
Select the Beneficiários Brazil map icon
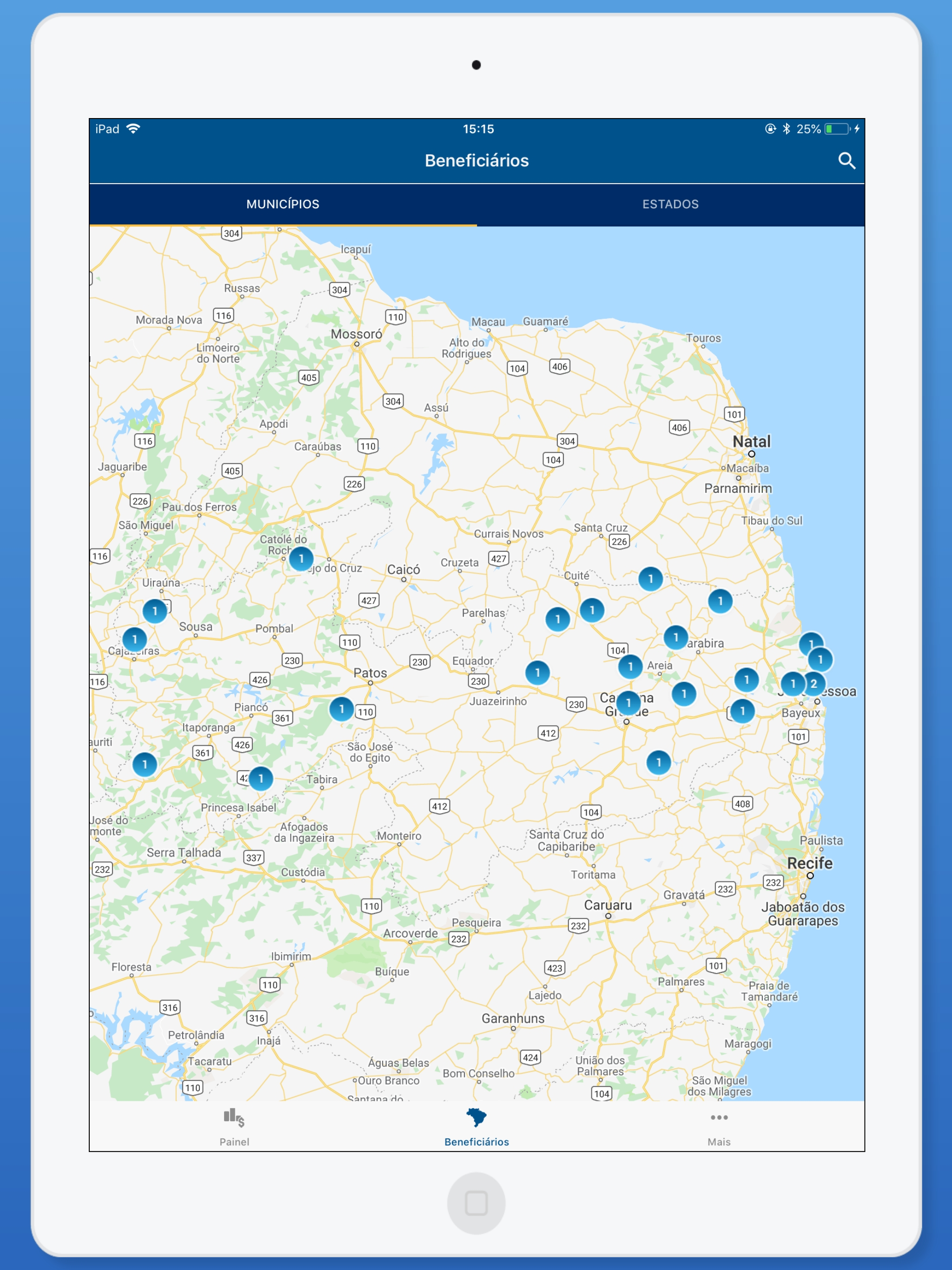(476, 1117)
